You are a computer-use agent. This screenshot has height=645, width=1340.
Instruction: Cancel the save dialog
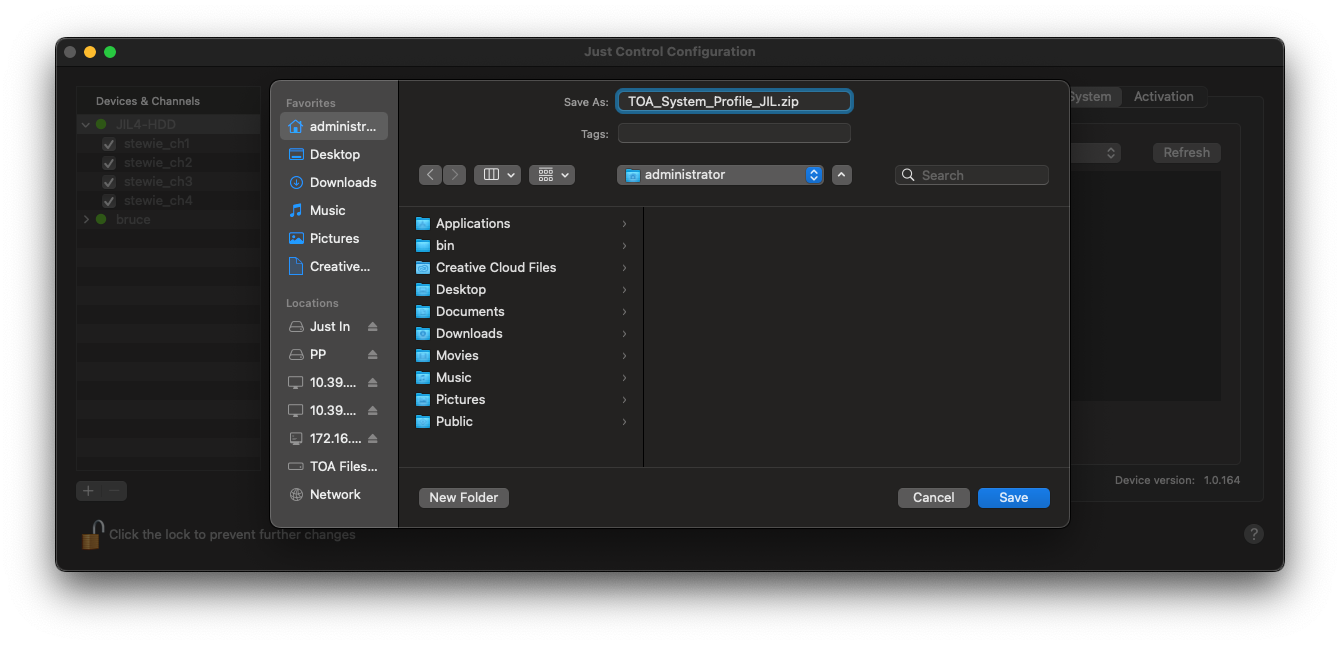933,497
